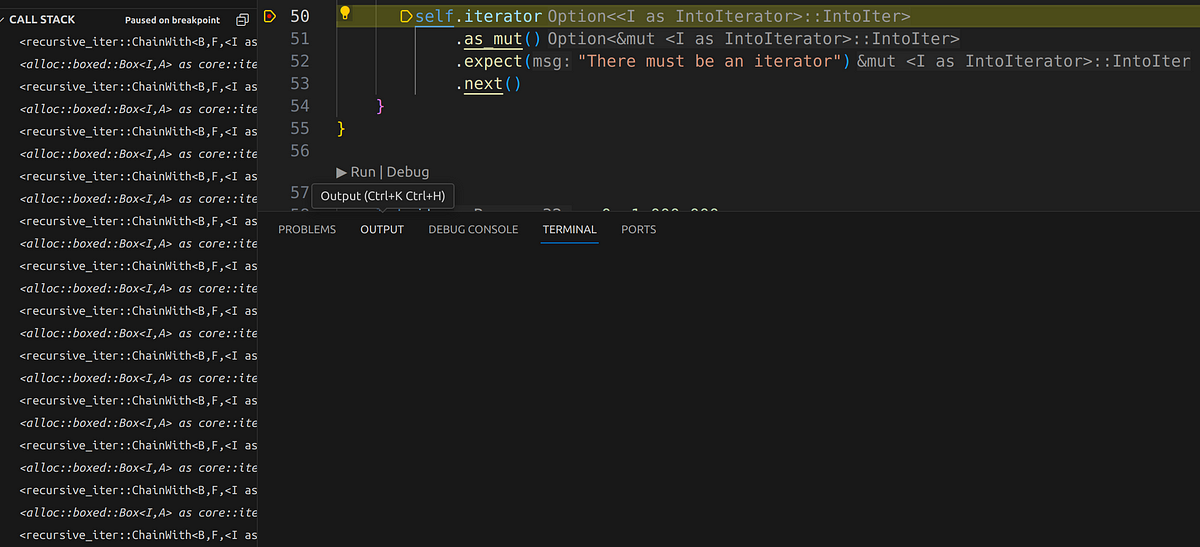Switch to the PROBLEMS panel tab
Image resolution: width=1200 pixels, height=547 pixels.
[307, 230]
